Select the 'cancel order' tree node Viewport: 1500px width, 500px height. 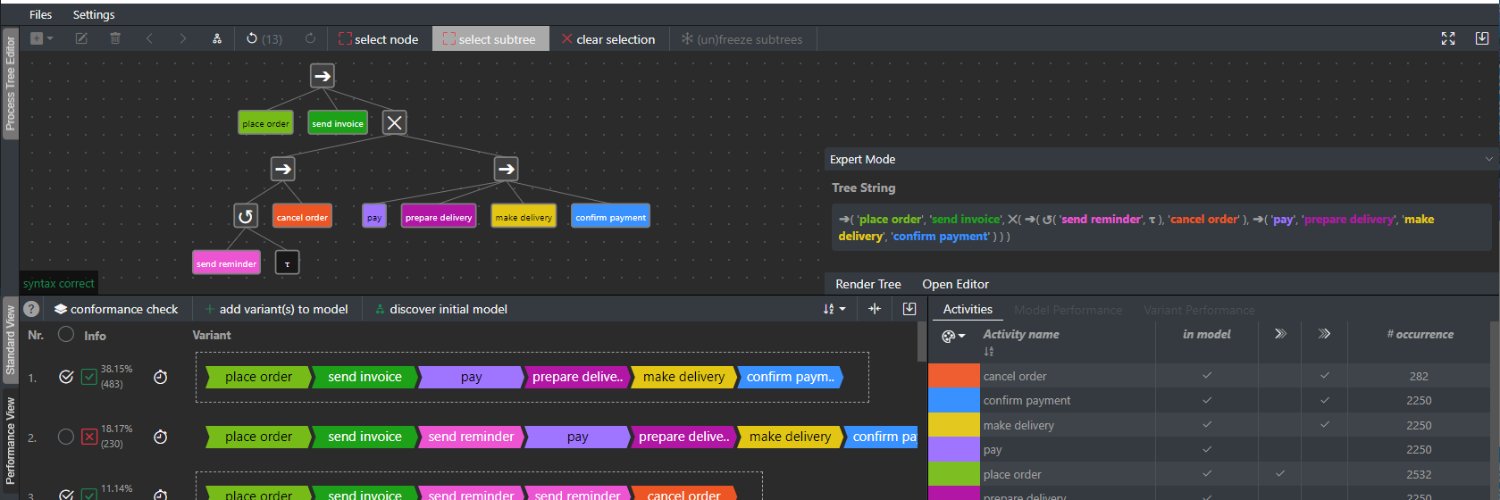pyautogui.click(x=302, y=217)
